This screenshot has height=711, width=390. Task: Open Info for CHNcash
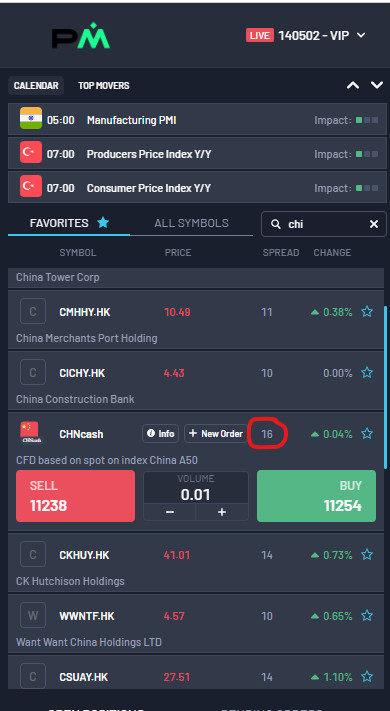(161, 433)
